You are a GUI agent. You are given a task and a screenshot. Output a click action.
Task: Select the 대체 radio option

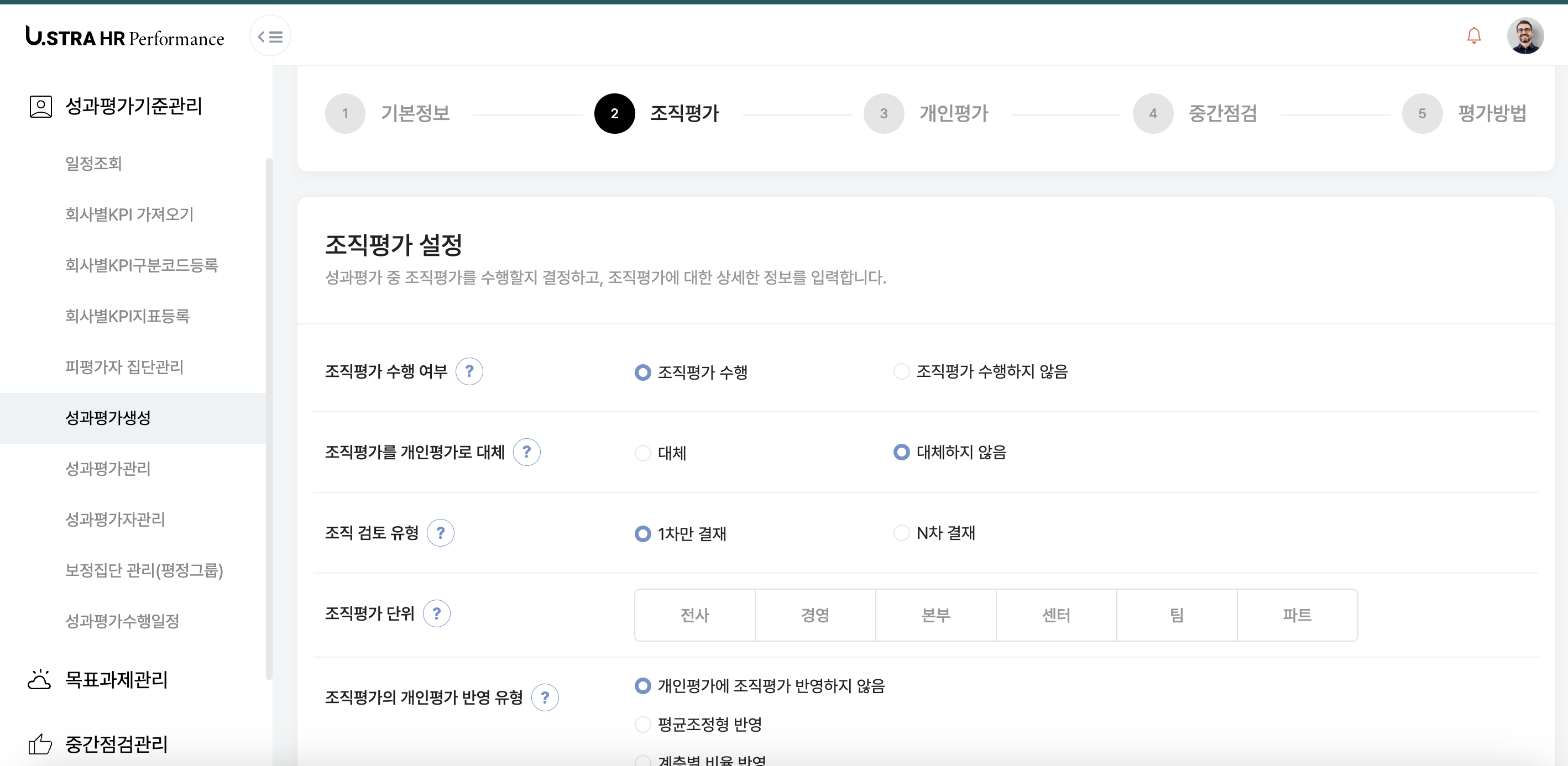point(643,453)
